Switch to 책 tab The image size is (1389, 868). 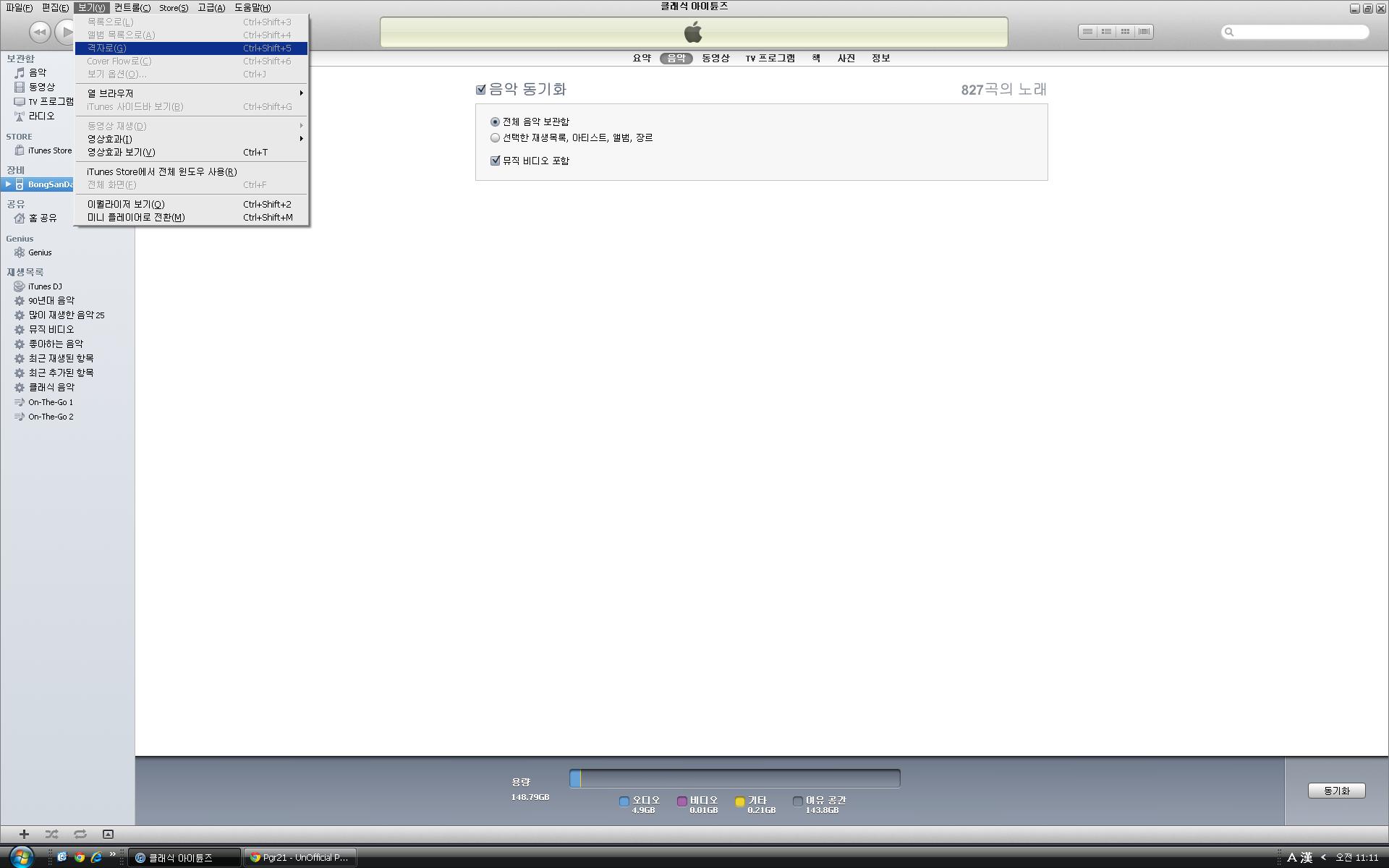(x=816, y=58)
